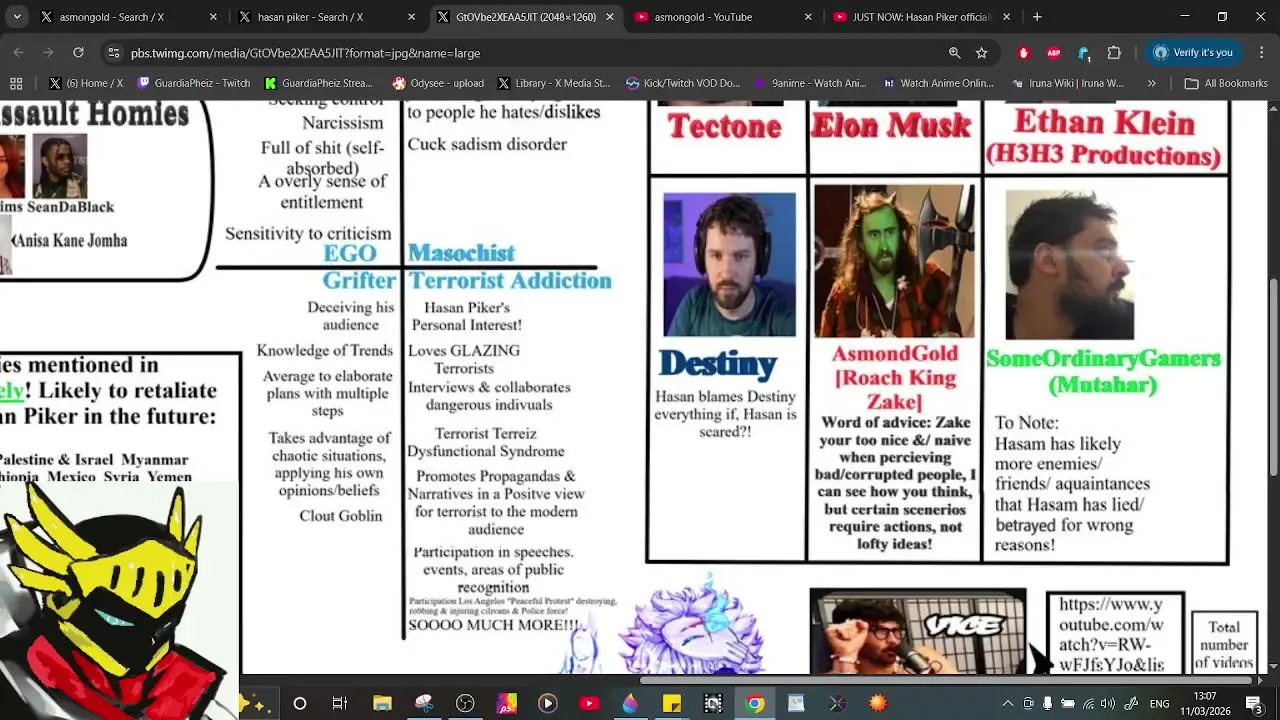
Task: Click the 'Terrorist Addiction' blue heading
Action: (x=510, y=280)
